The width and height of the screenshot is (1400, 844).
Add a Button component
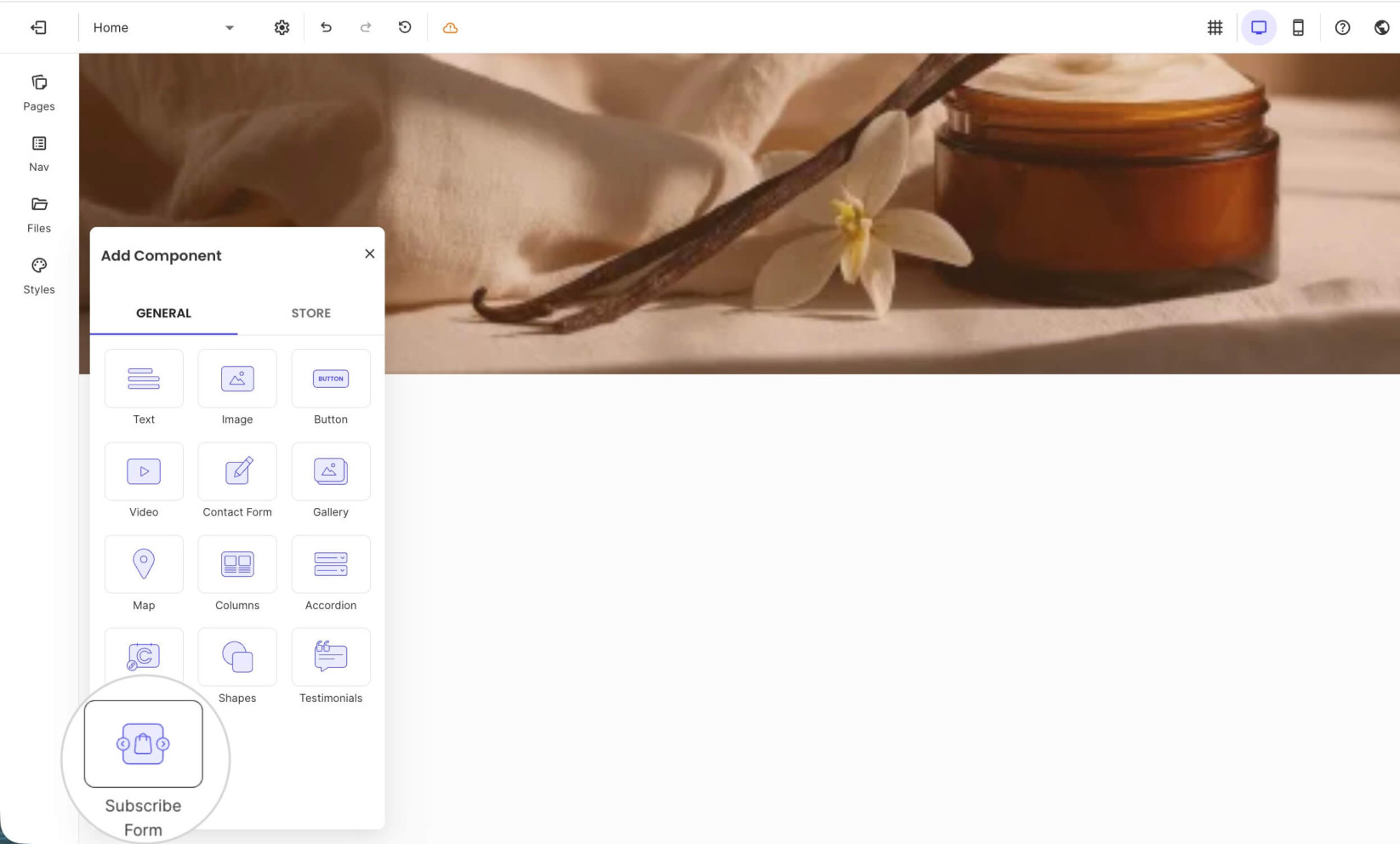coord(331,379)
